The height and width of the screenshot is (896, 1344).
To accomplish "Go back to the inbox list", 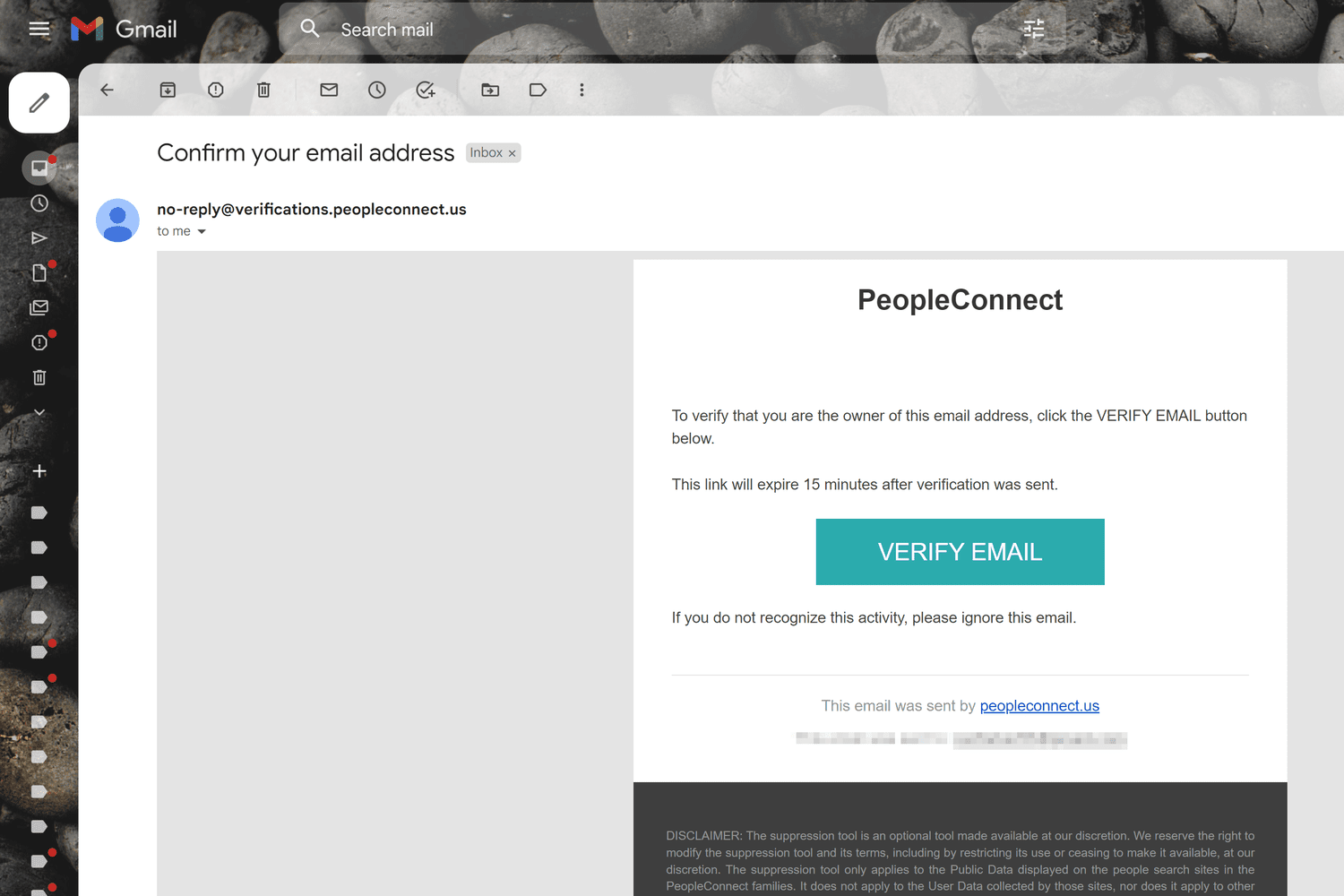I will pos(108,90).
